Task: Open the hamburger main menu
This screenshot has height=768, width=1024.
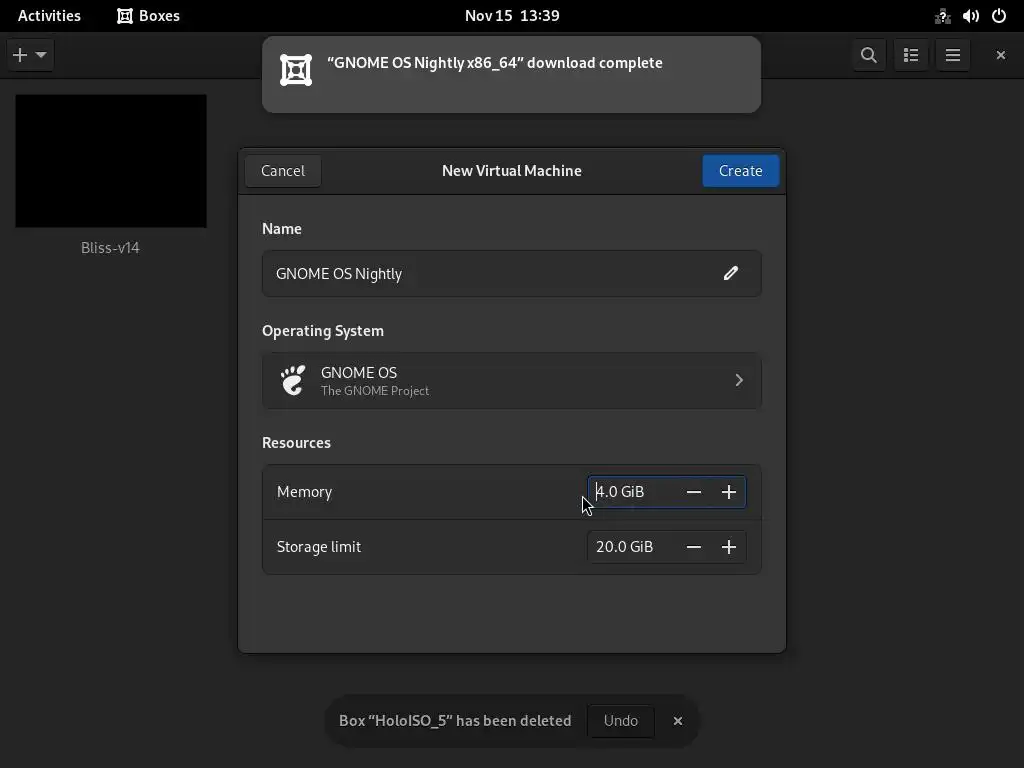Action: pyautogui.click(x=953, y=55)
